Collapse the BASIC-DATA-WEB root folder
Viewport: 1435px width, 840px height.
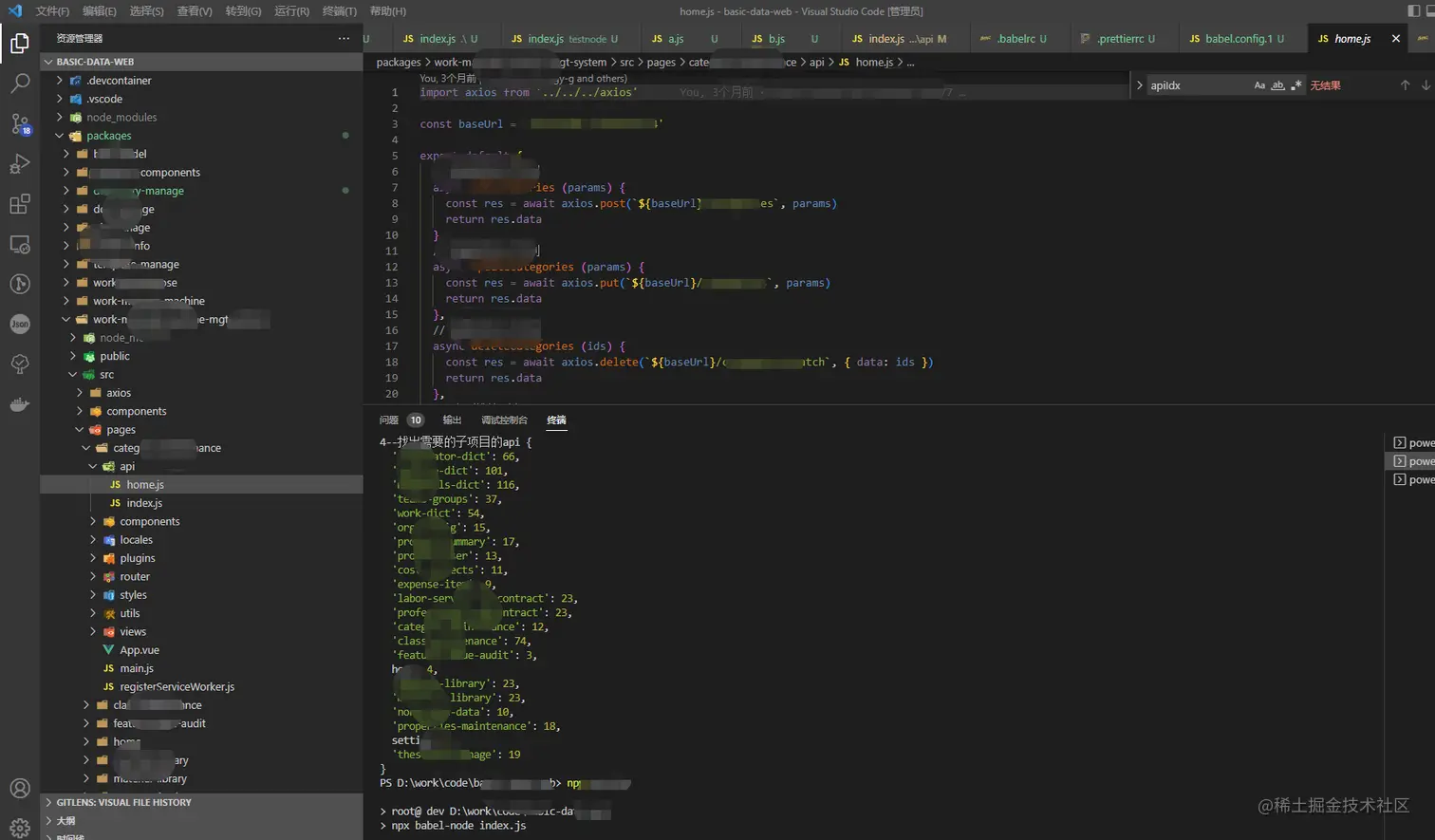coord(48,62)
